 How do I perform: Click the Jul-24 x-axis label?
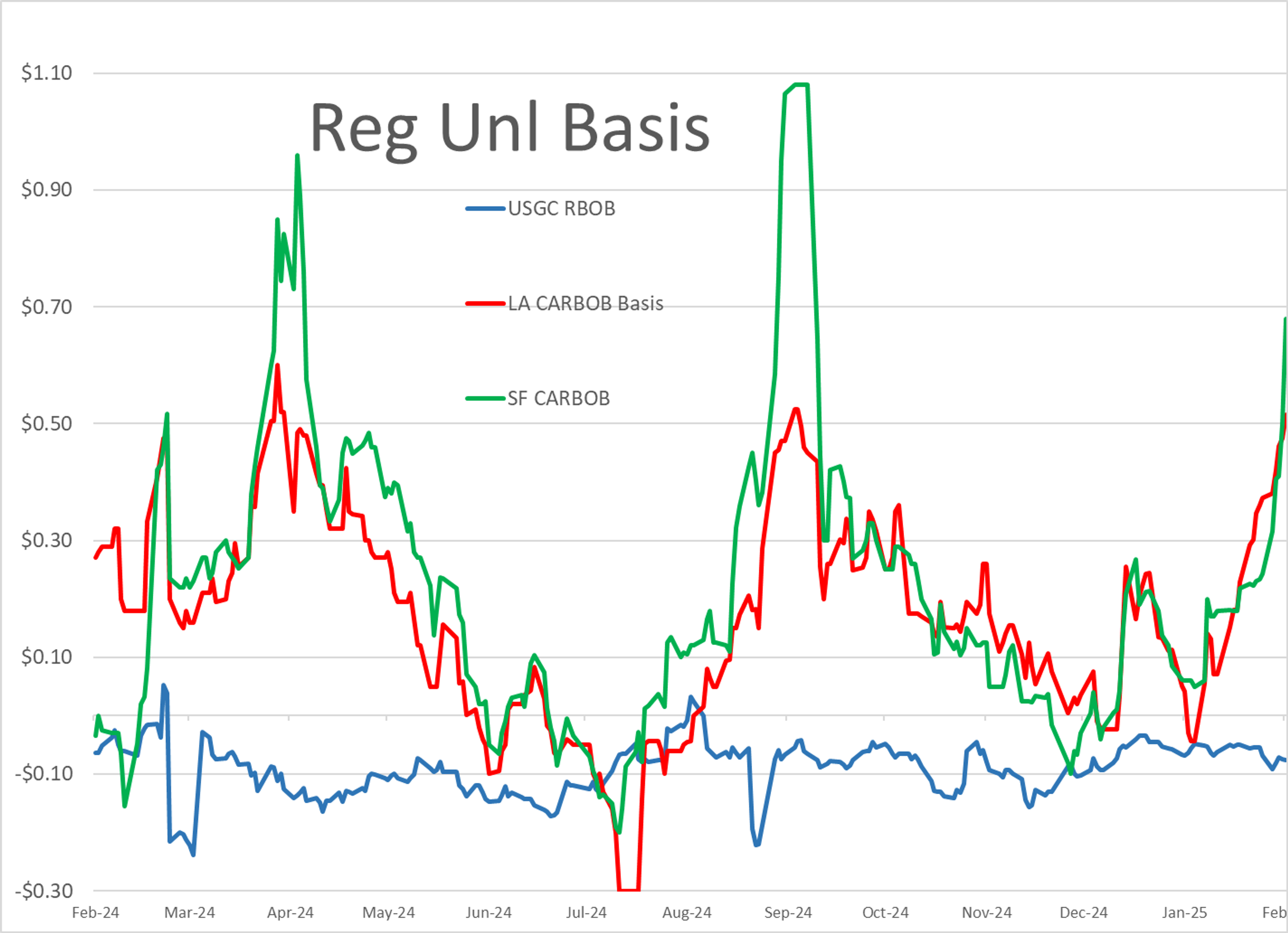pos(586,913)
